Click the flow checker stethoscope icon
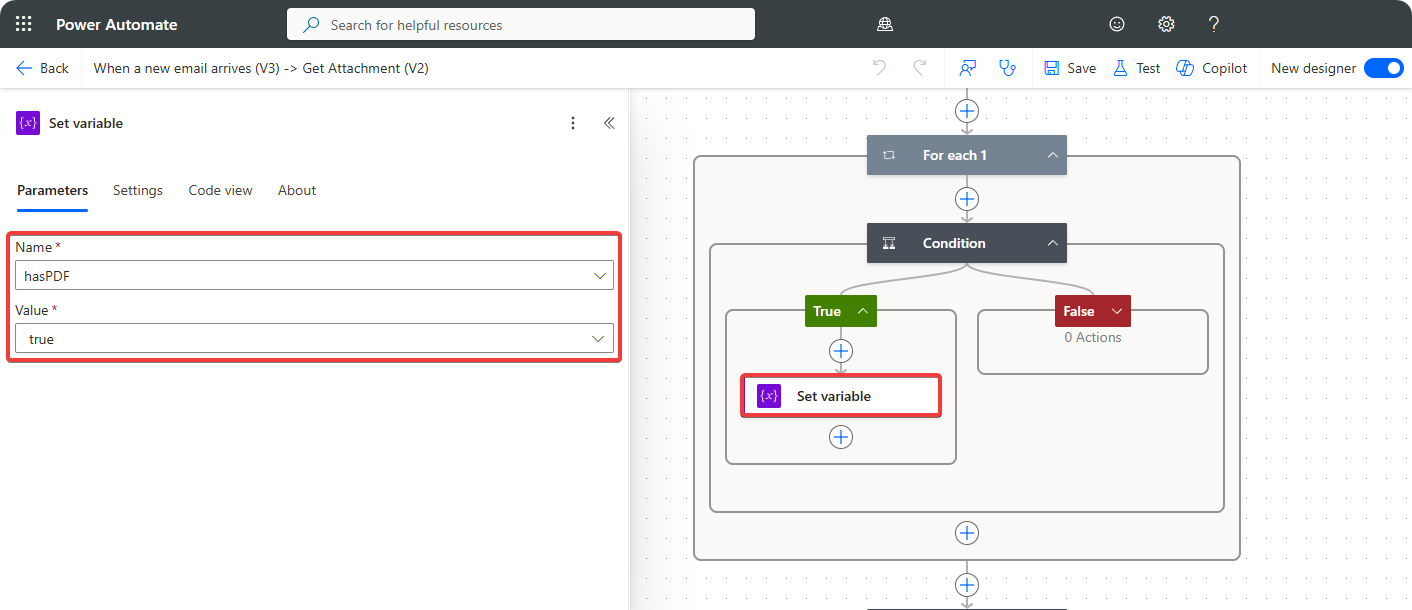Image resolution: width=1412 pixels, height=610 pixels. [1007, 68]
